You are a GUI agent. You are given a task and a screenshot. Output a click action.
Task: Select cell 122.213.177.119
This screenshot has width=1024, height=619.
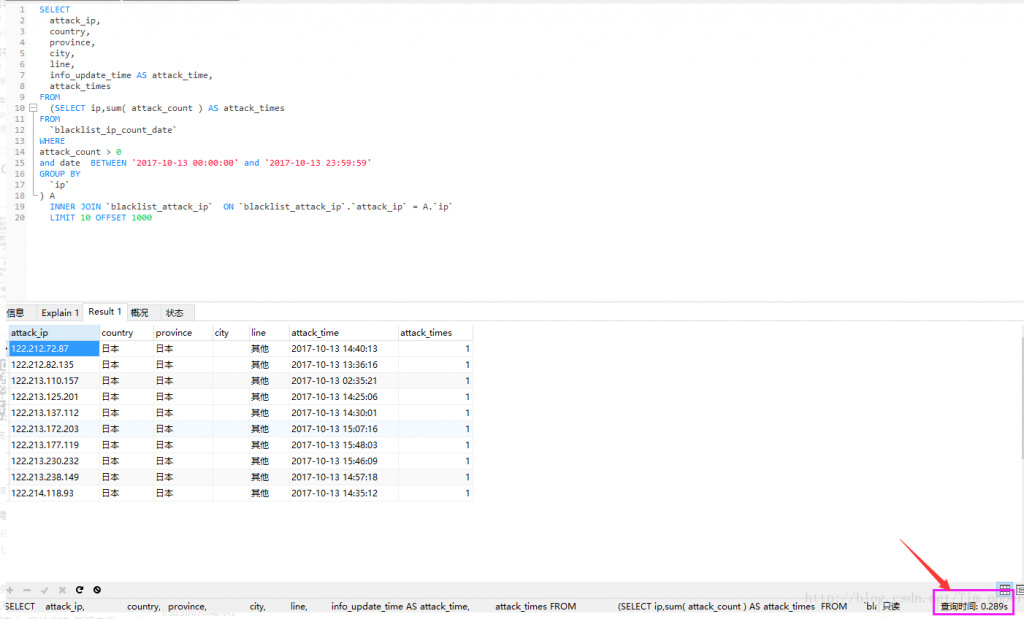[x=54, y=445]
